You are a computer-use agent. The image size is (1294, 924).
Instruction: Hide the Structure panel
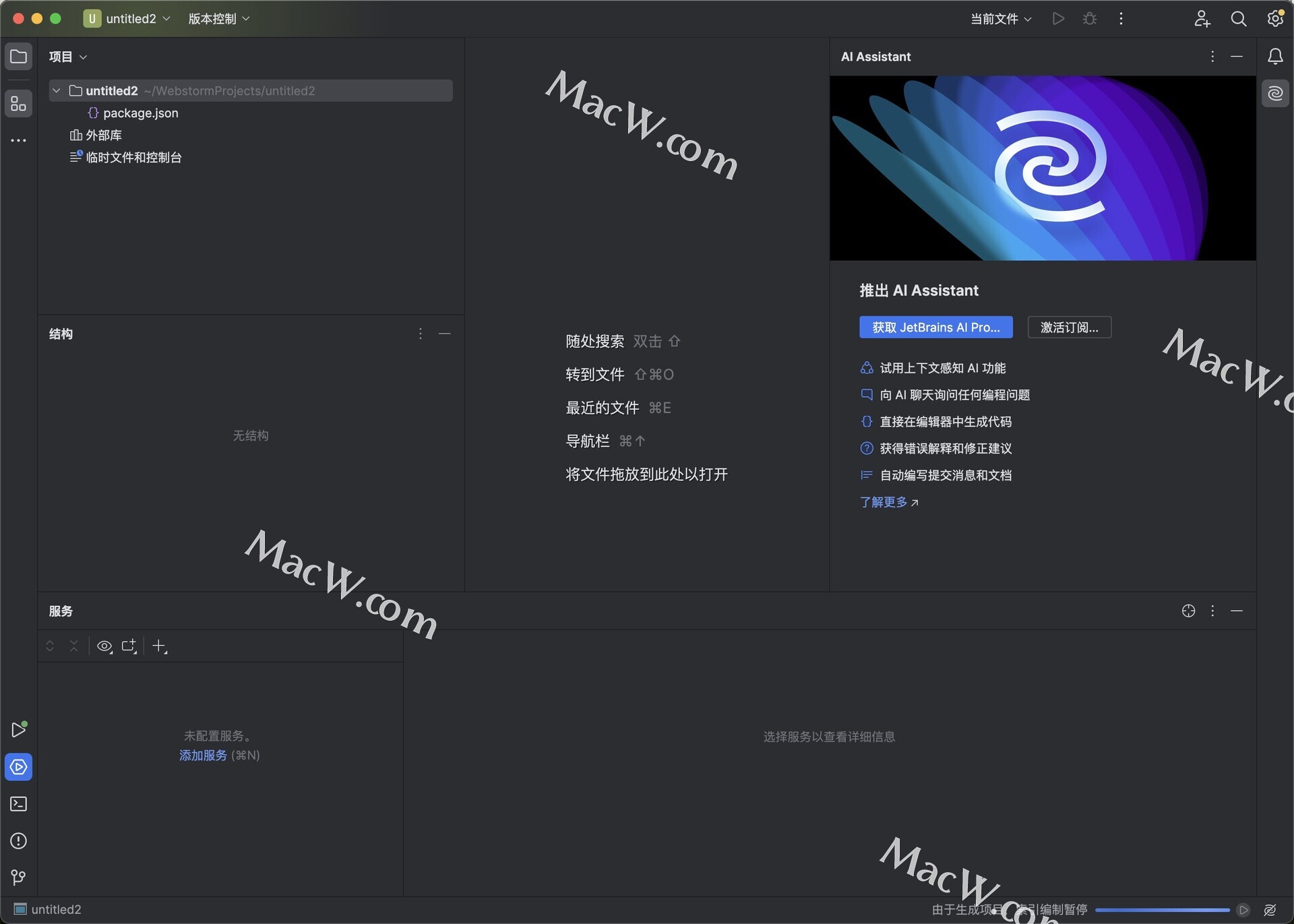(x=445, y=334)
